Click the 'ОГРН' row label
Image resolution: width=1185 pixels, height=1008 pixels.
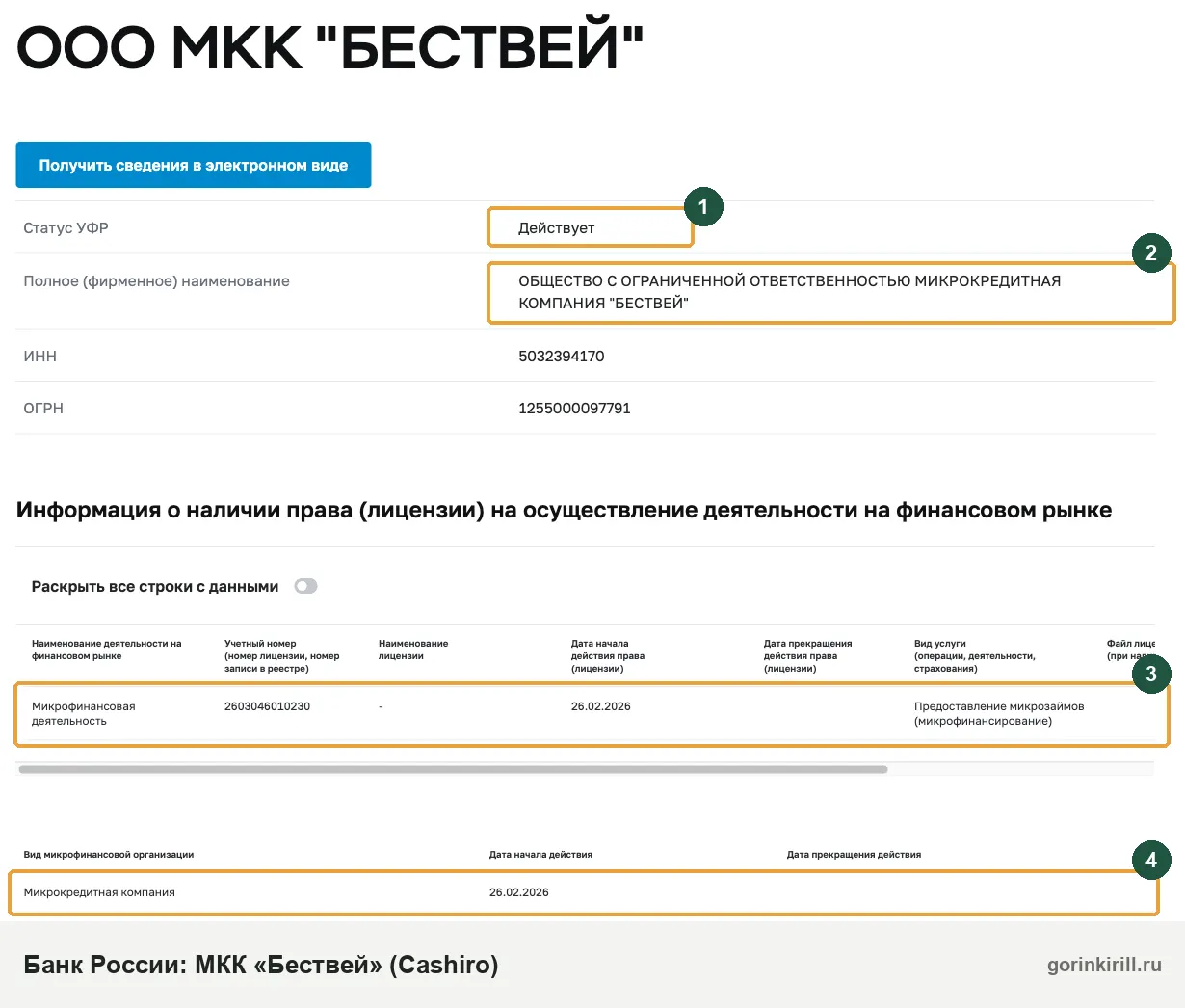43,408
